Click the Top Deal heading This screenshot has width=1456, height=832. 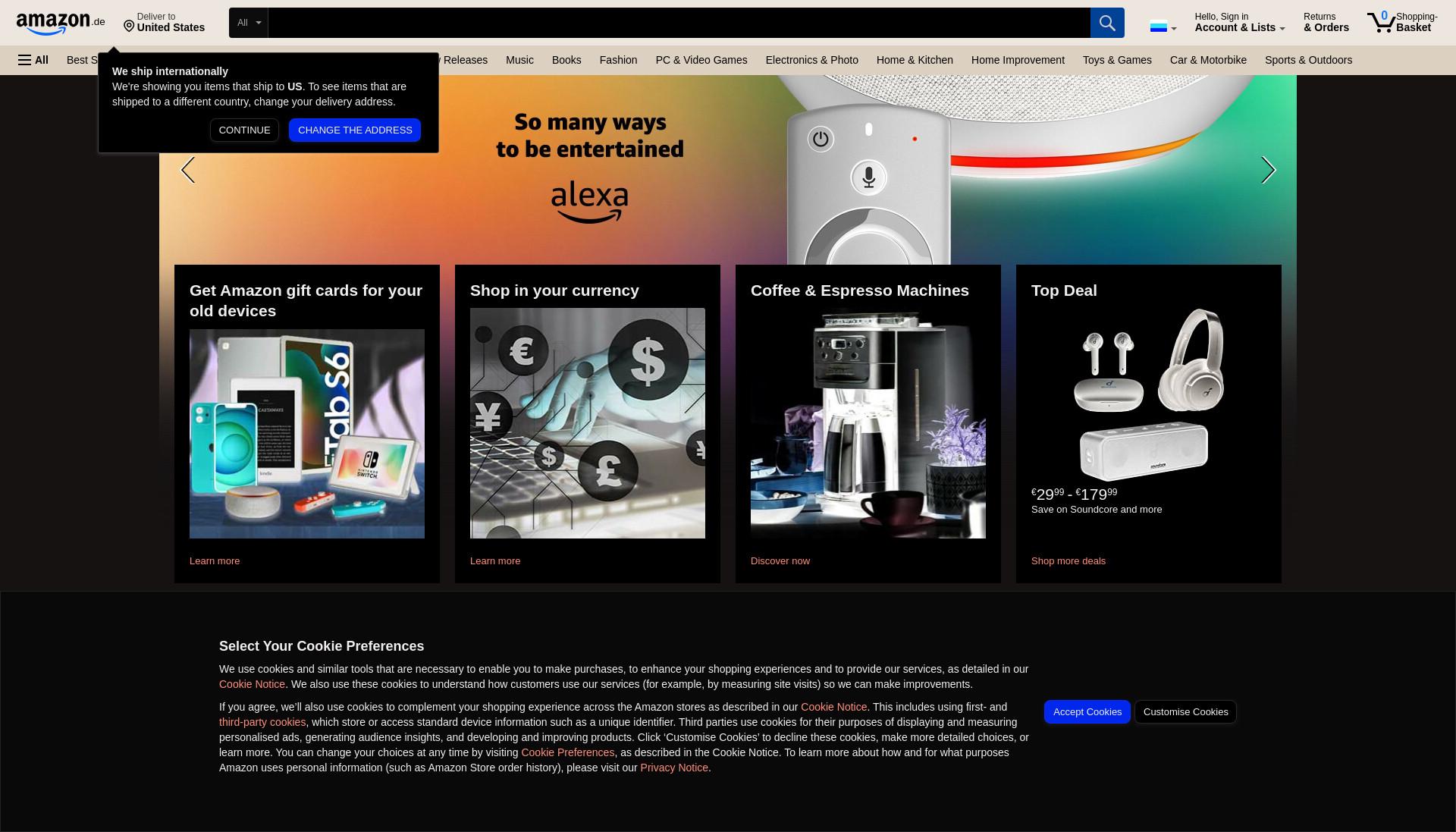coord(1064,290)
